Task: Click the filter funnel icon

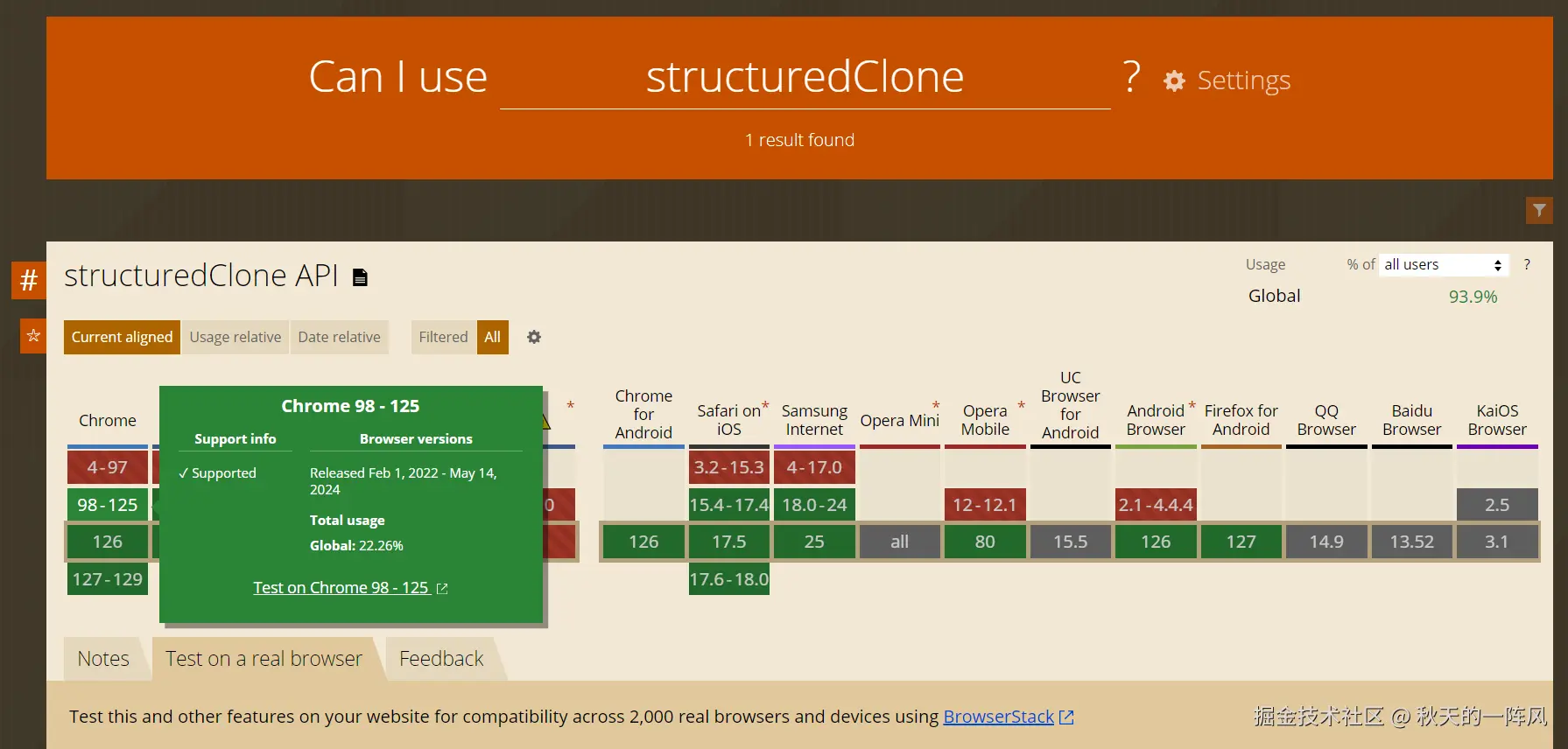Action: 1539,210
